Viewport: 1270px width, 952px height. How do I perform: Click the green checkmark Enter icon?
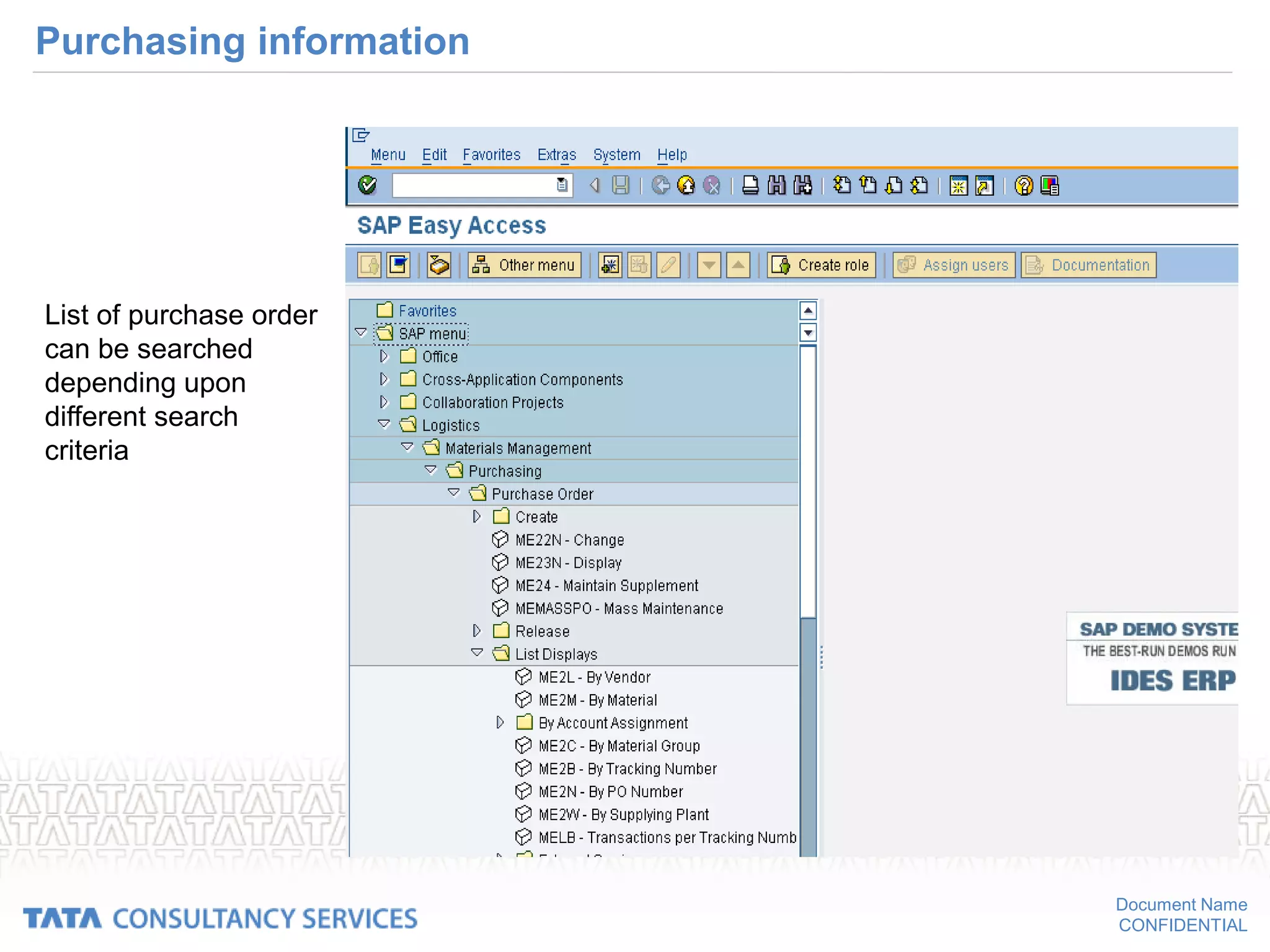click(x=367, y=185)
